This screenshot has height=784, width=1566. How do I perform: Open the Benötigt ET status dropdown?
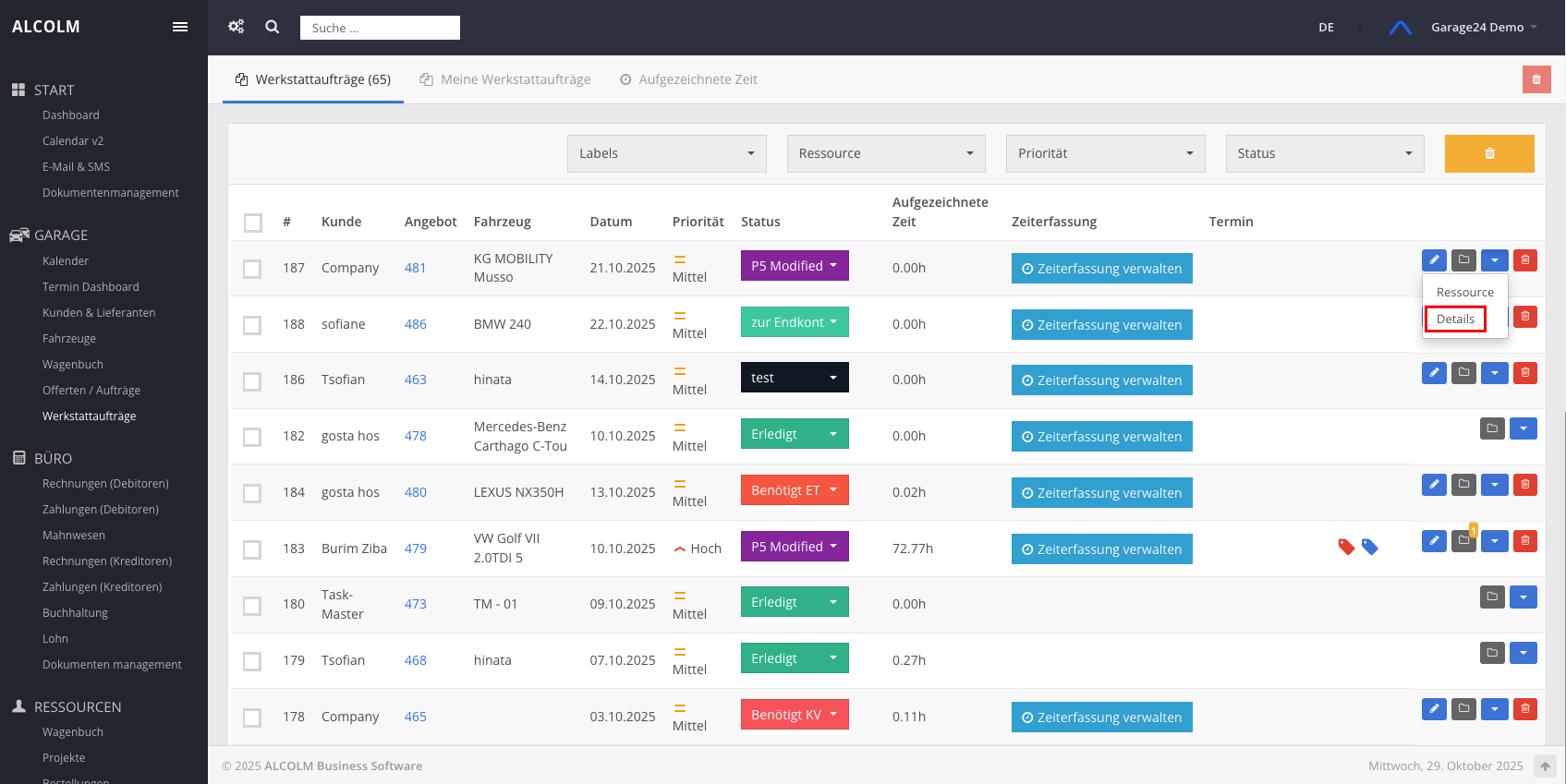point(794,490)
